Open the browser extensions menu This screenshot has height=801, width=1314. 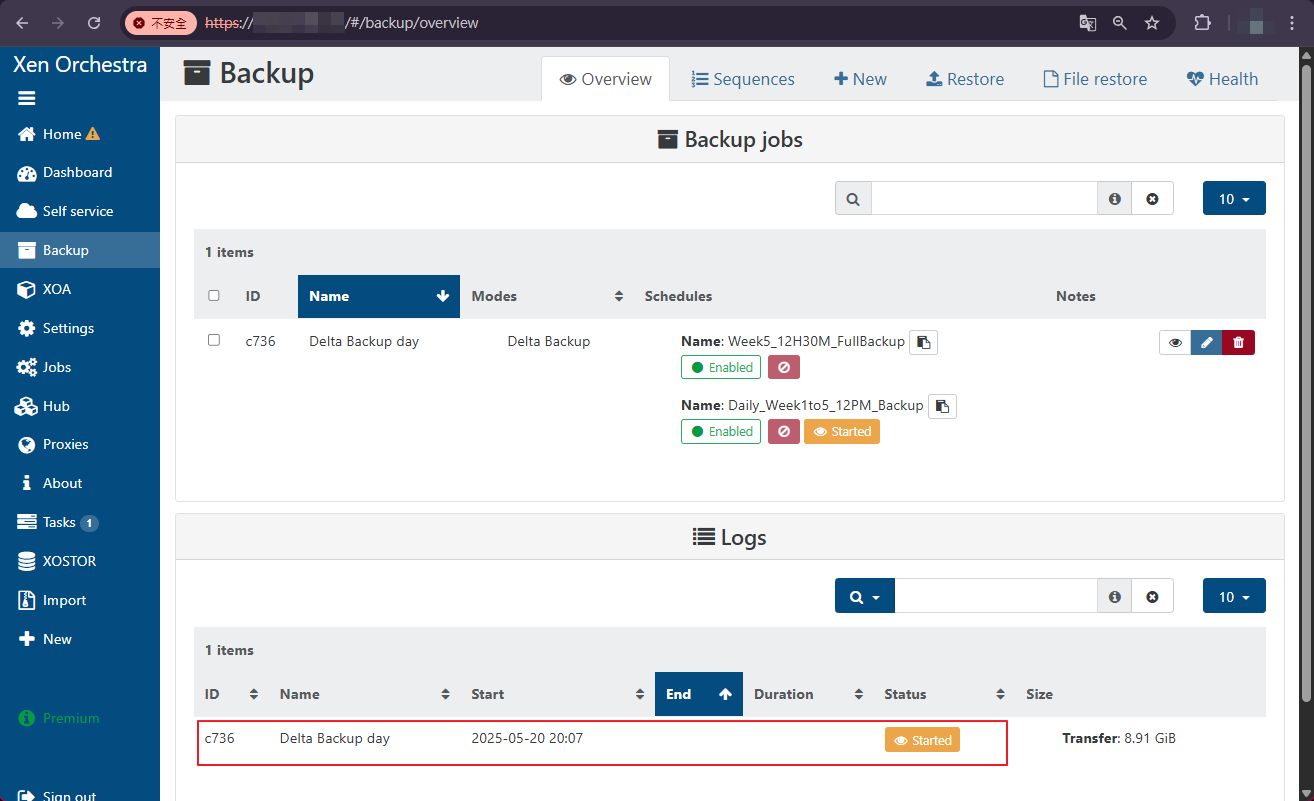[x=1203, y=22]
